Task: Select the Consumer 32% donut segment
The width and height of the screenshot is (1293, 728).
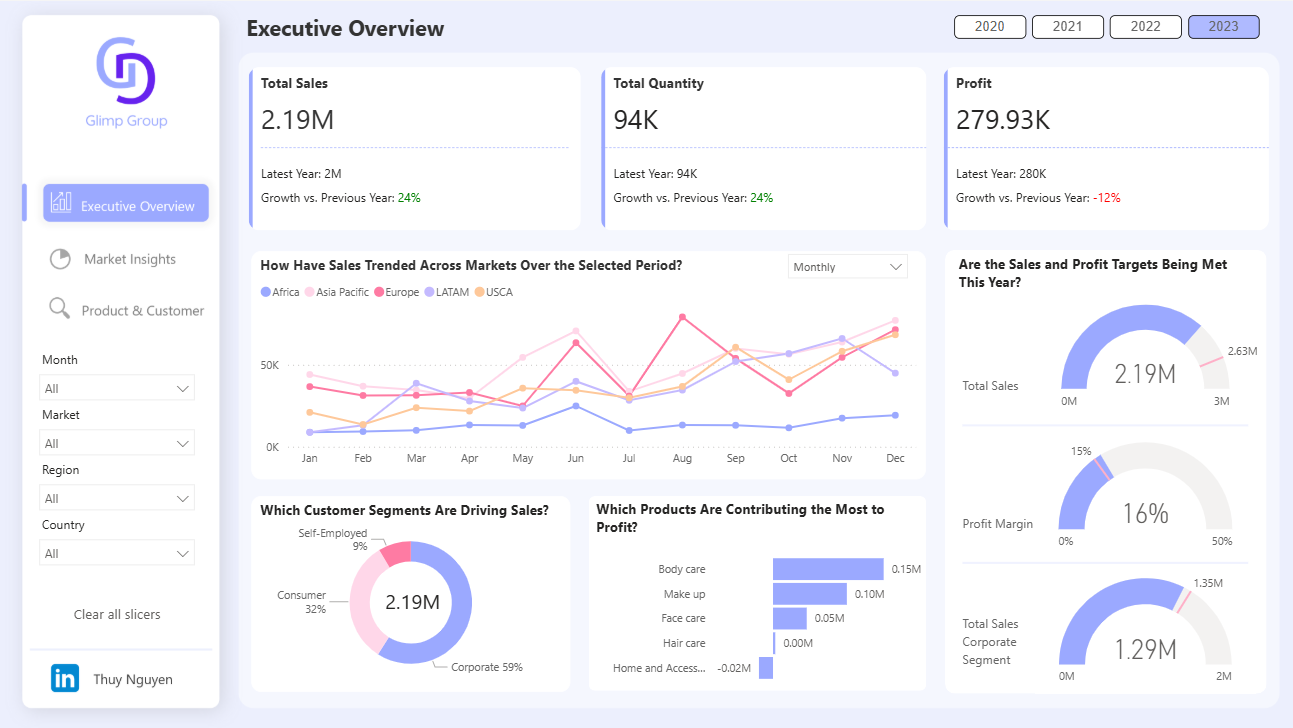Action: tap(361, 605)
